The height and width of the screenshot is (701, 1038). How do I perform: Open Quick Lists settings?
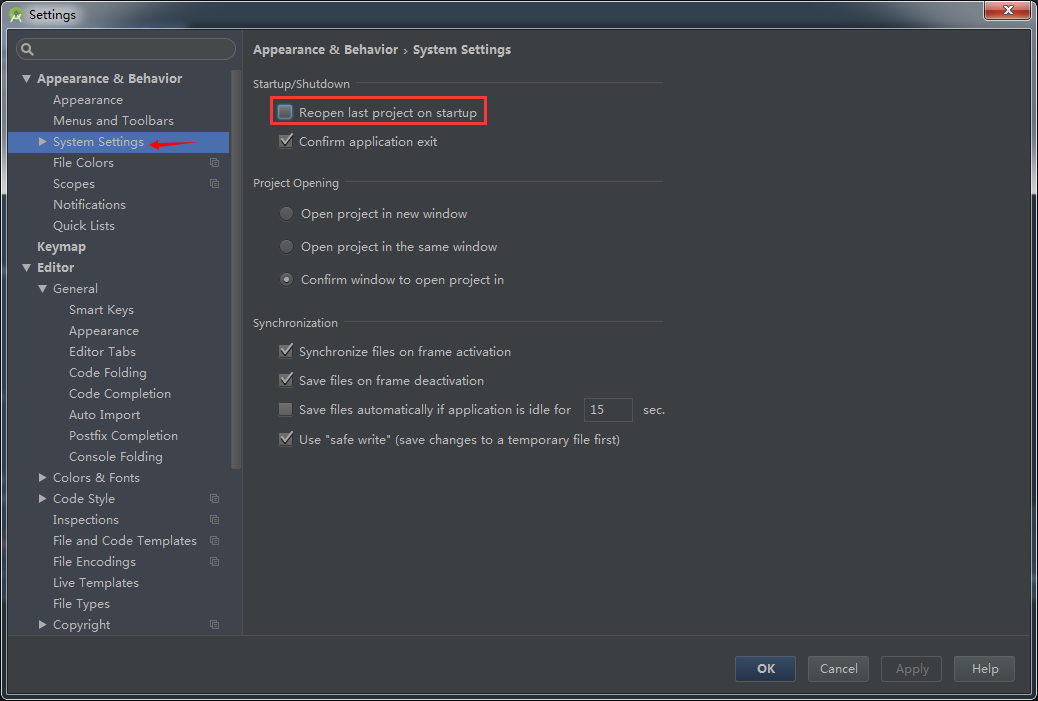83,226
